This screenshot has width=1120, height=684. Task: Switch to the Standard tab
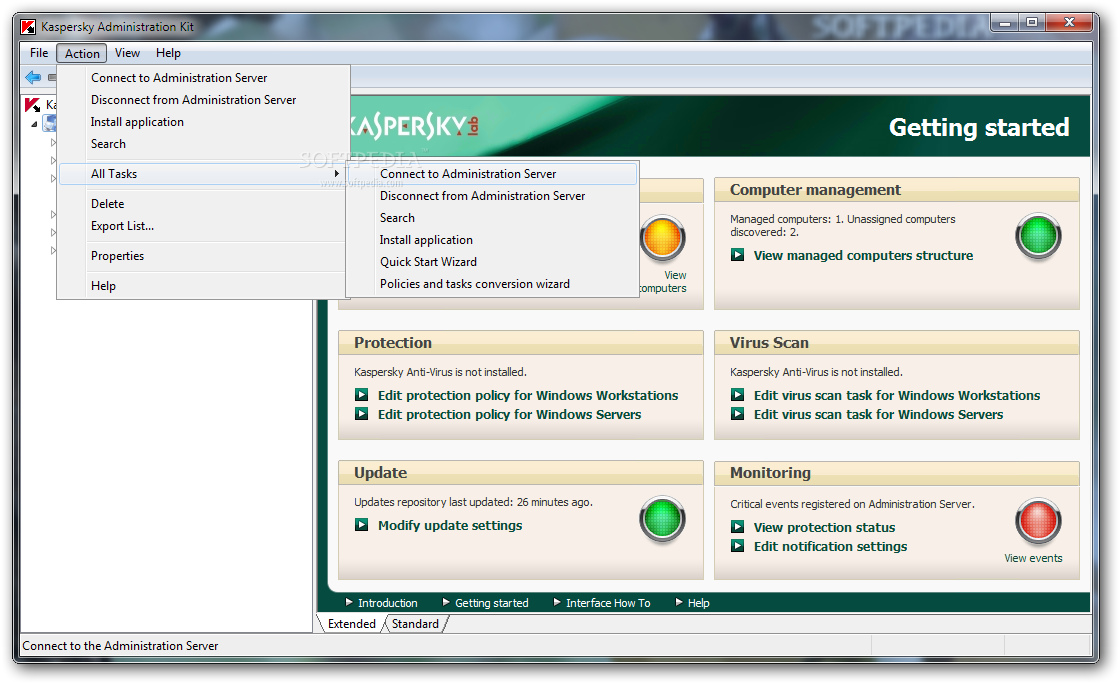pos(415,624)
